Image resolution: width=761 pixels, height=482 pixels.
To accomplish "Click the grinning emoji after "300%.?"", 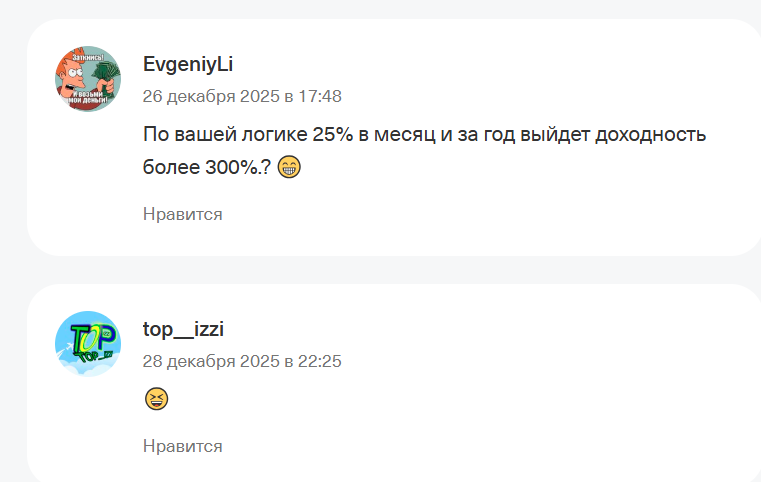I will (289, 167).
